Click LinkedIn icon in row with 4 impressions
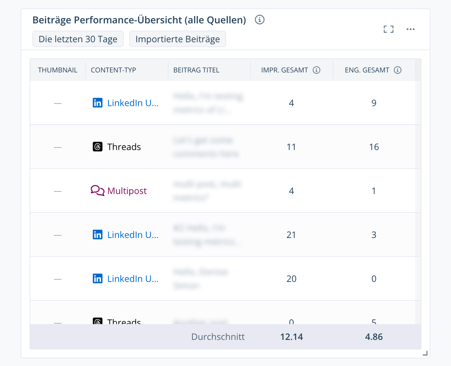Image resolution: width=451 pixels, height=366 pixels. coord(97,103)
